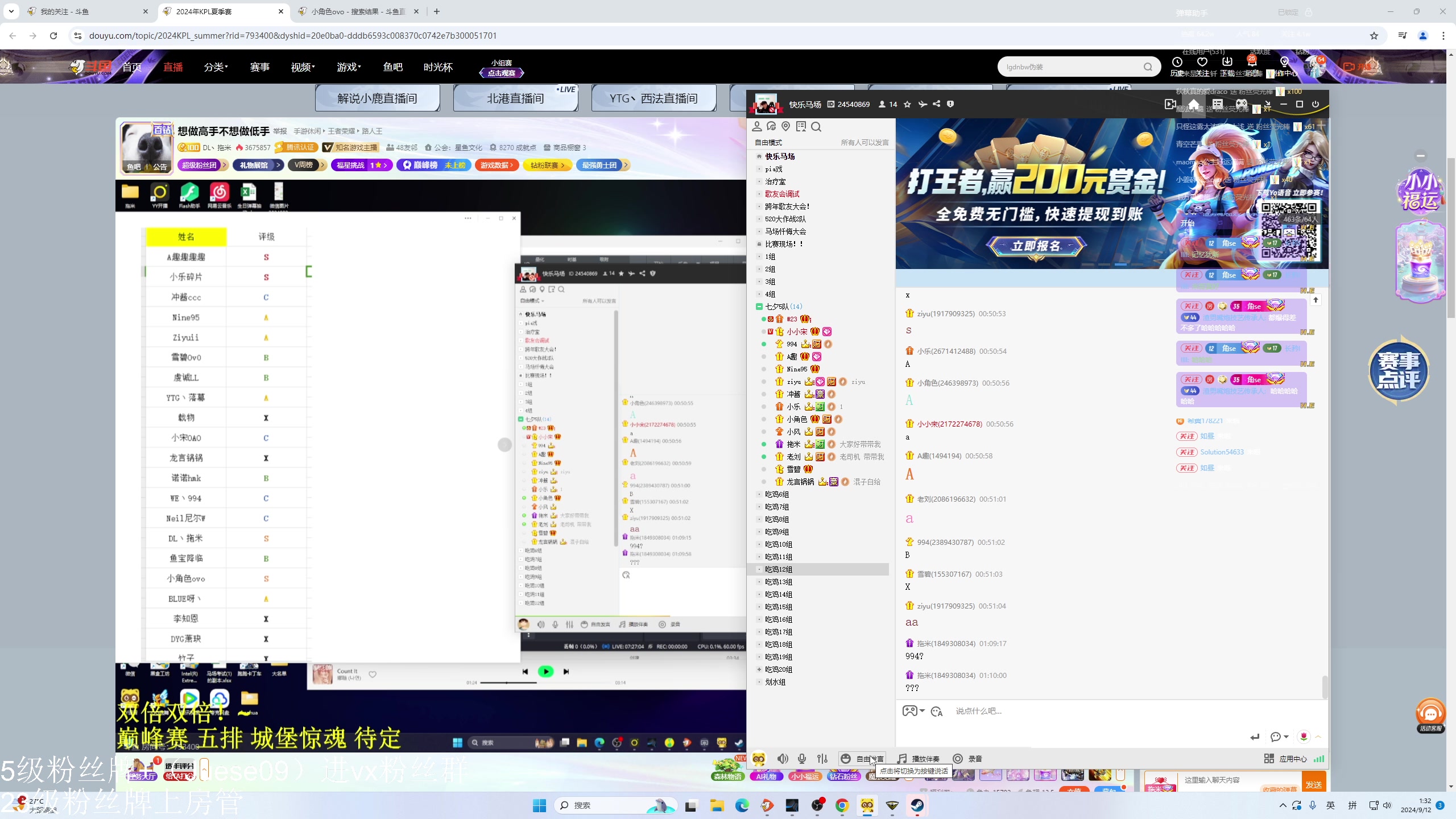Image resolution: width=1456 pixels, height=819 pixels.
Task: Click the speaker volume icon in YY bottom bar
Action: click(x=783, y=759)
